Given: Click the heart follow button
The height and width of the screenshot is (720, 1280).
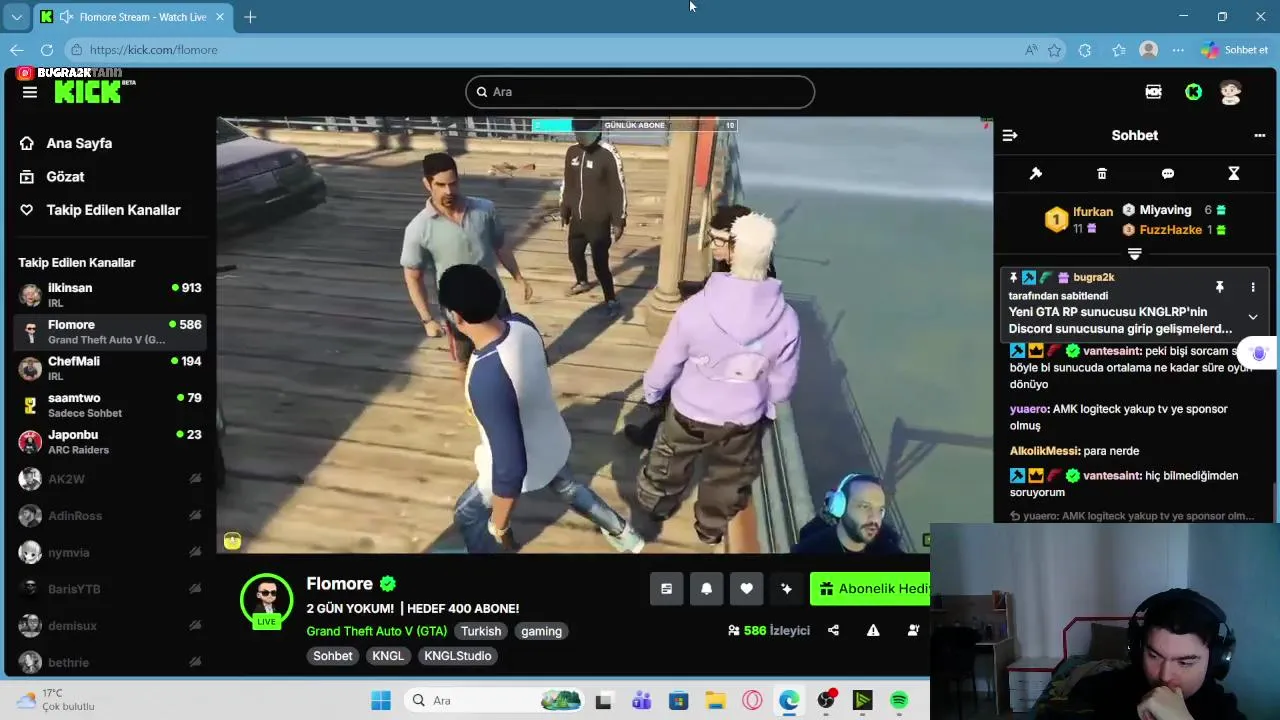Looking at the screenshot, I should point(747,589).
